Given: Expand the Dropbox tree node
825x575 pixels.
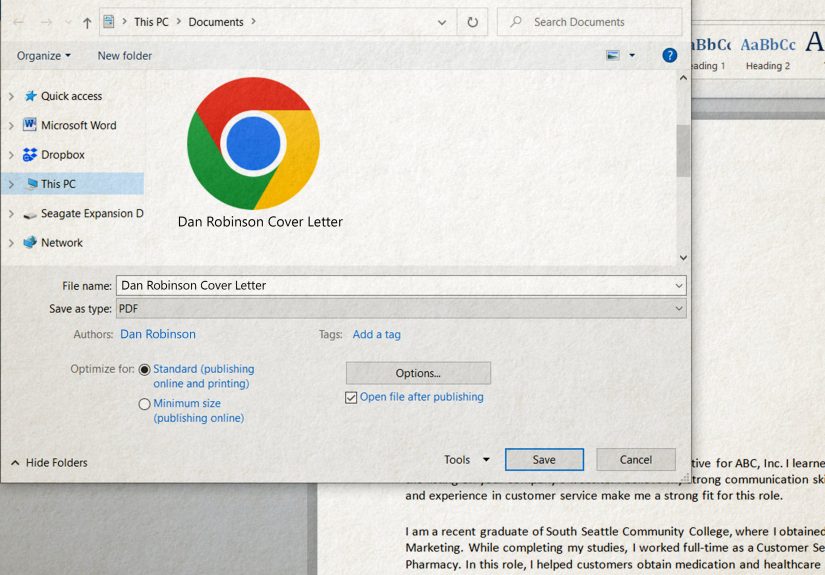Looking at the screenshot, I should [x=12, y=155].
